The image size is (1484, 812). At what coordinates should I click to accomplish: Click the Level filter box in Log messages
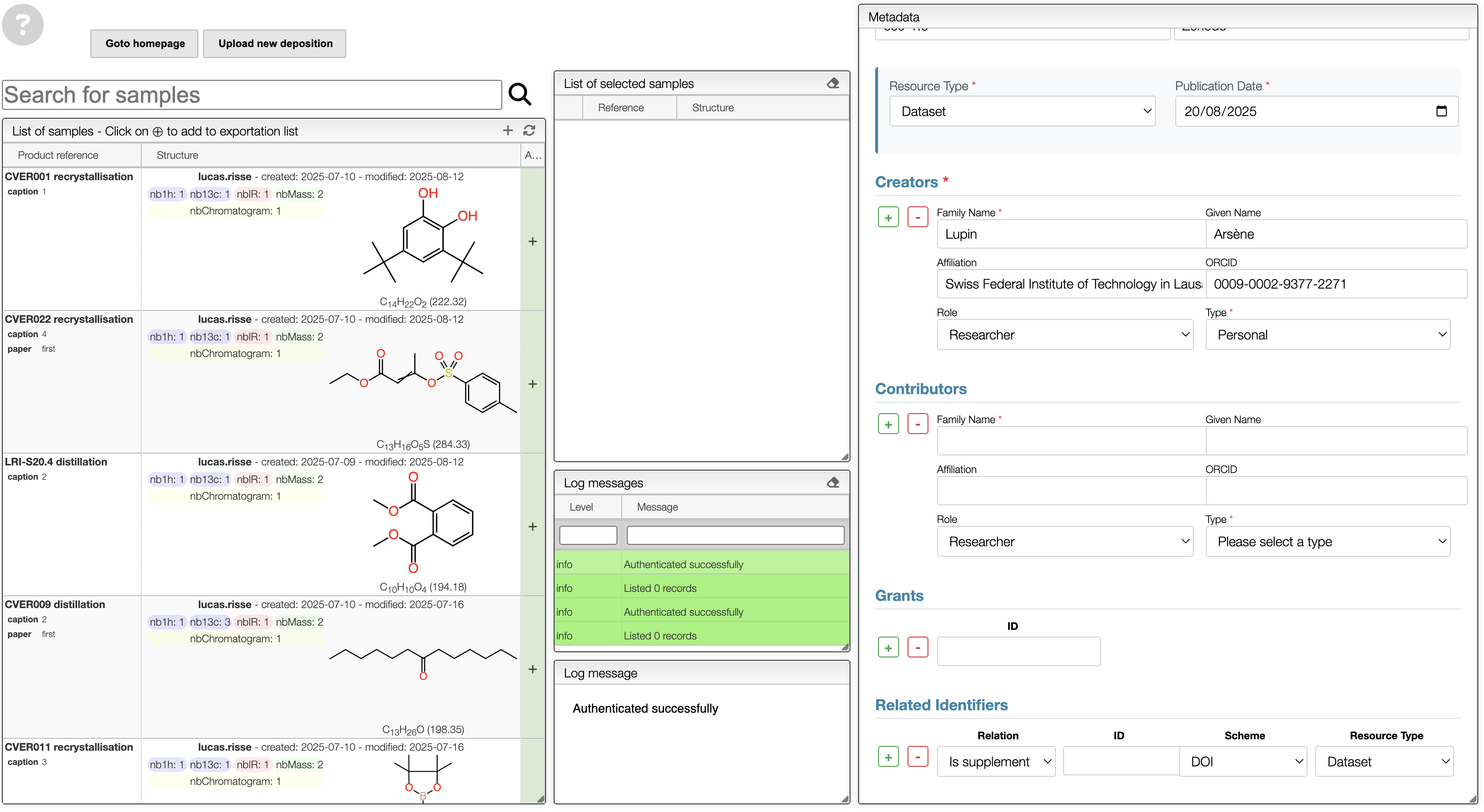tap(587, 535)
